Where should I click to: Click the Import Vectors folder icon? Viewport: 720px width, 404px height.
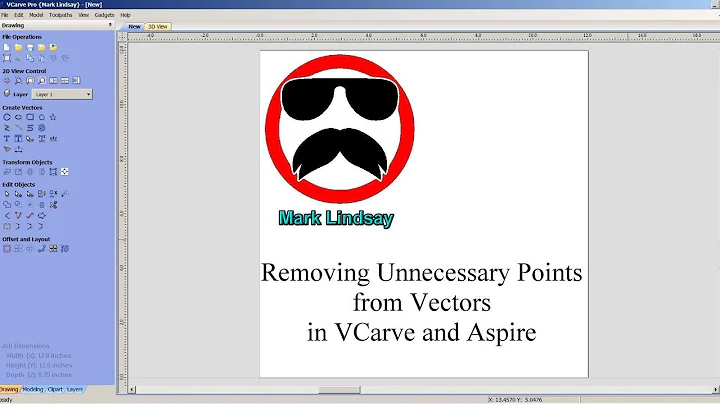point(41,47)
